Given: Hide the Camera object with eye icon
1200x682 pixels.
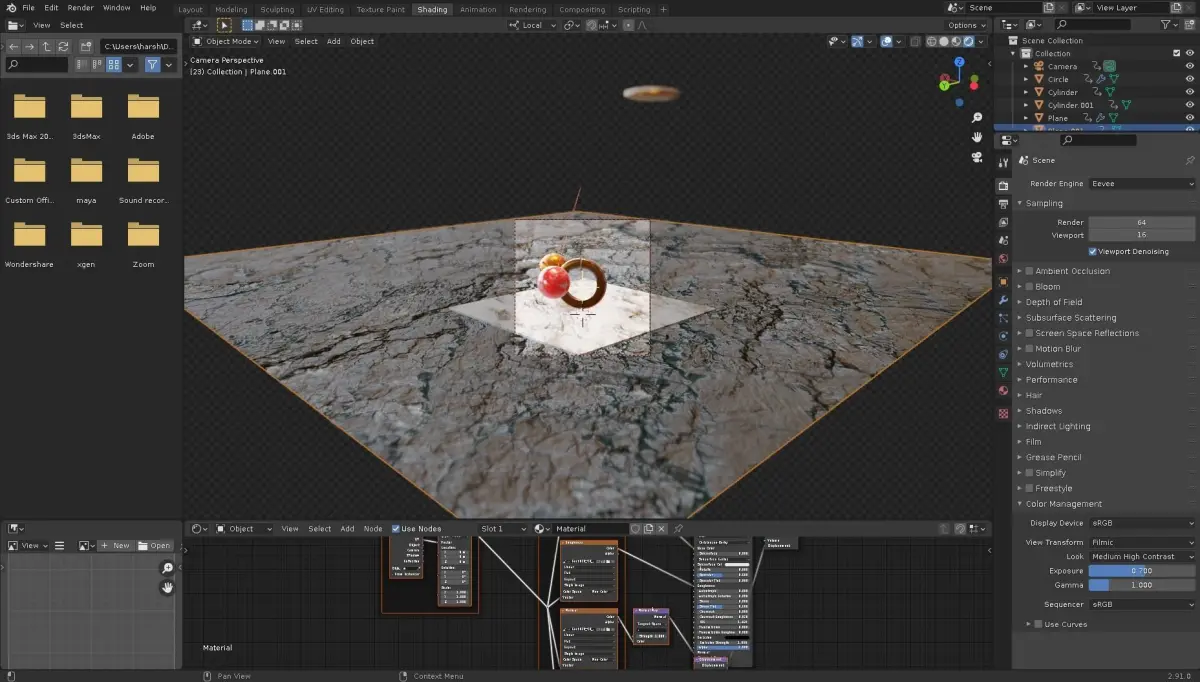Looking at the screenshot, I should point(1189,66).
